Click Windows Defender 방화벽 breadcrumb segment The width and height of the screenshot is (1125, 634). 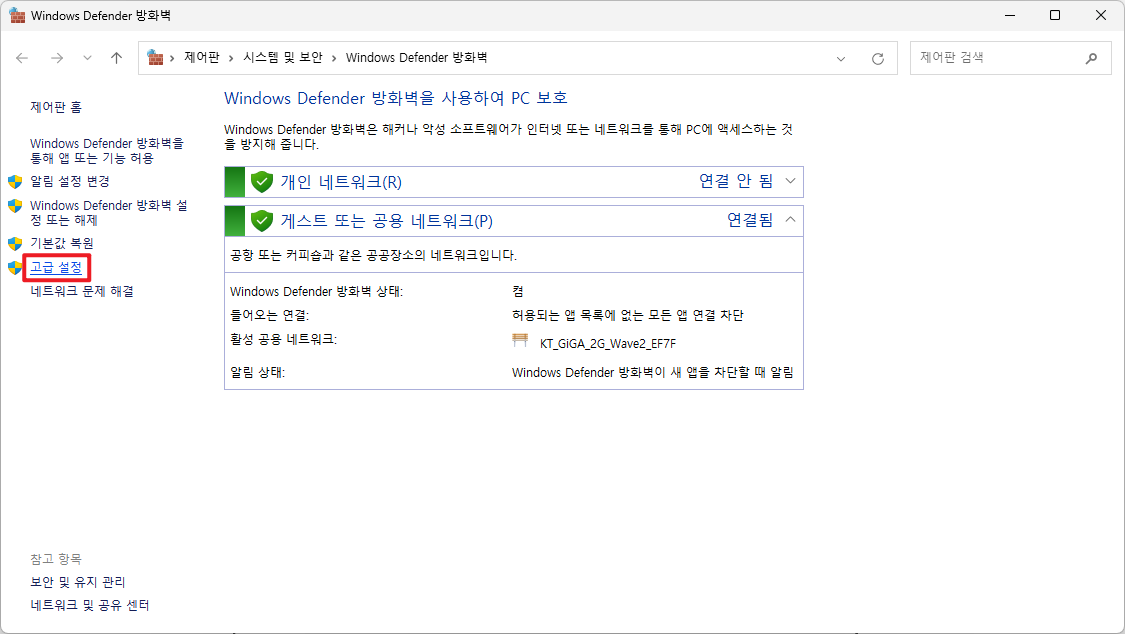416,57
